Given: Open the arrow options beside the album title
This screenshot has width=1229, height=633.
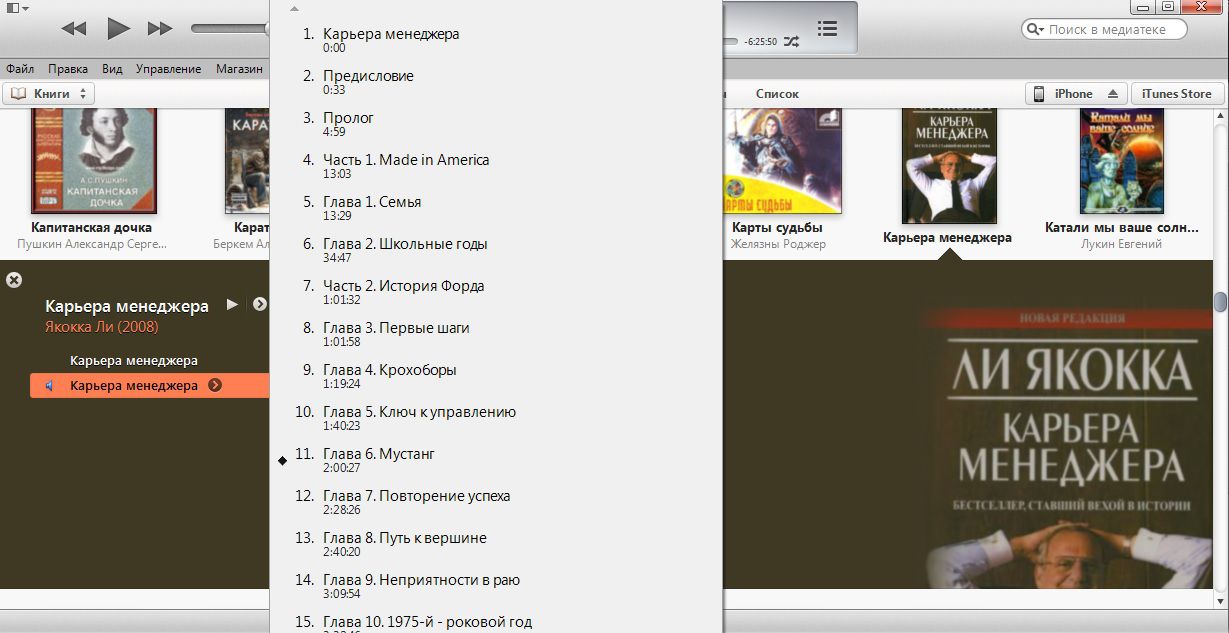Looking at the screenshot, I should click(260, 305).
